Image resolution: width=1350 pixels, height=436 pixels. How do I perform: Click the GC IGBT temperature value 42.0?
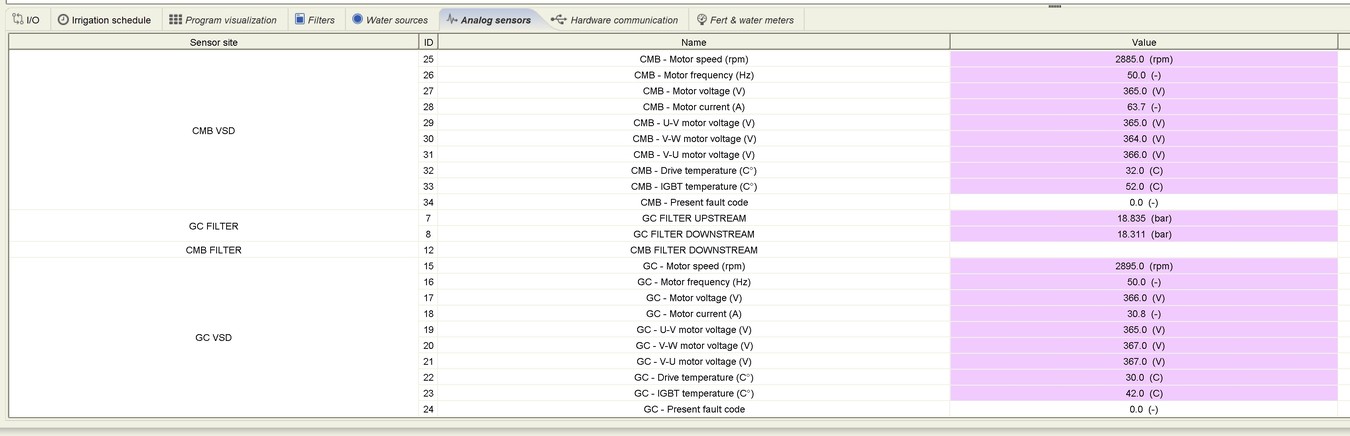click(x=1143, y=393)
